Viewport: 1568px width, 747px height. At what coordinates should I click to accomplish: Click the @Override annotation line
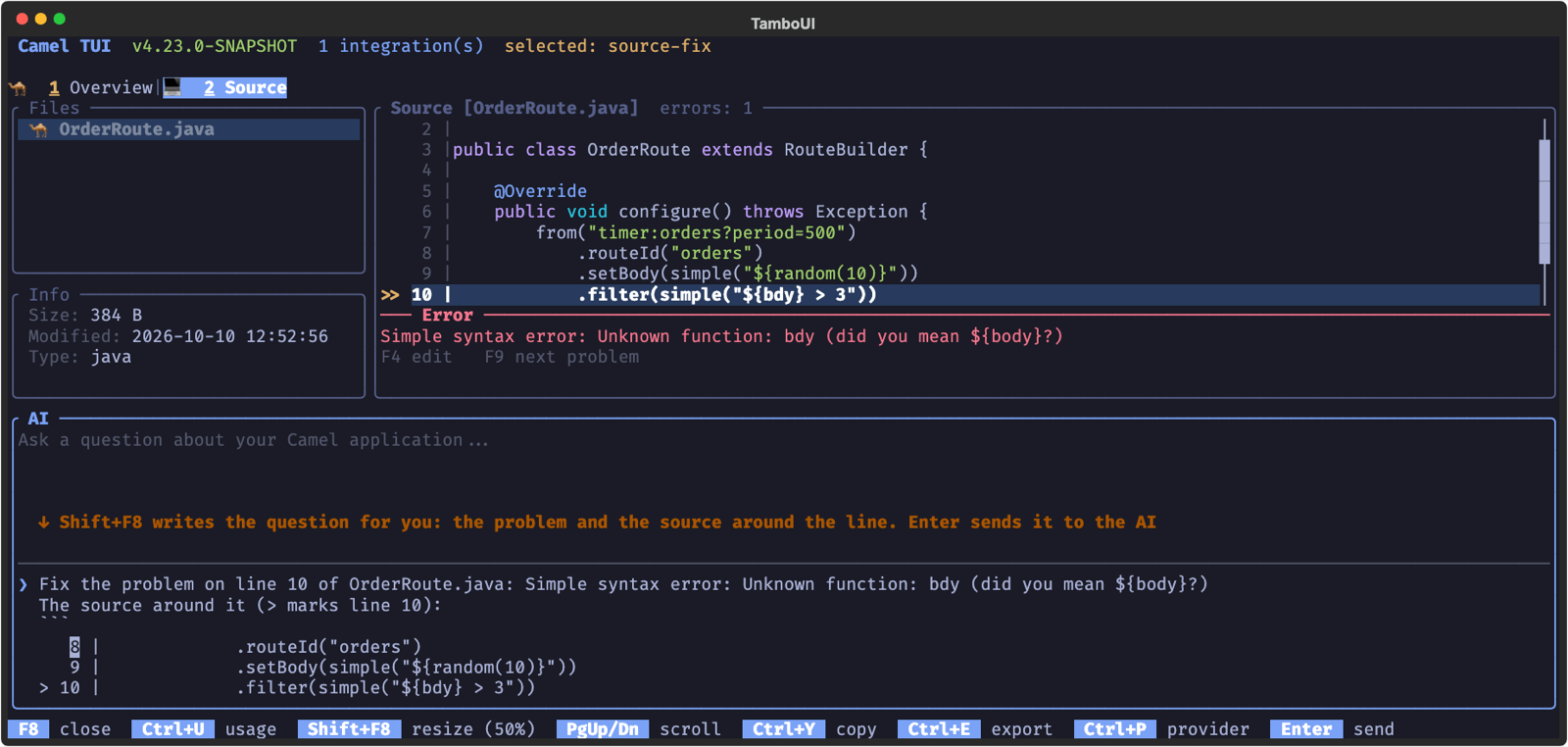coord(540,191)
